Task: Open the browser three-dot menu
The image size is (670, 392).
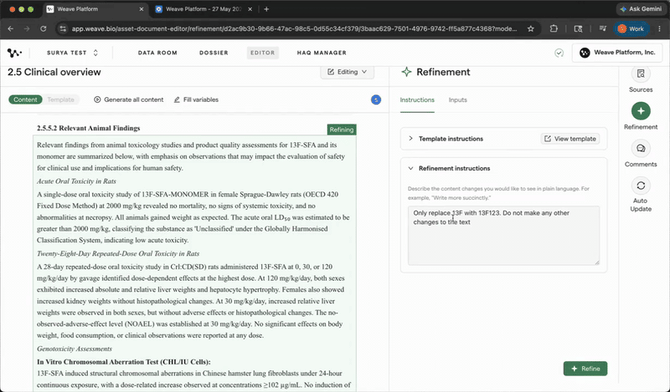Action: pos(659,29)
